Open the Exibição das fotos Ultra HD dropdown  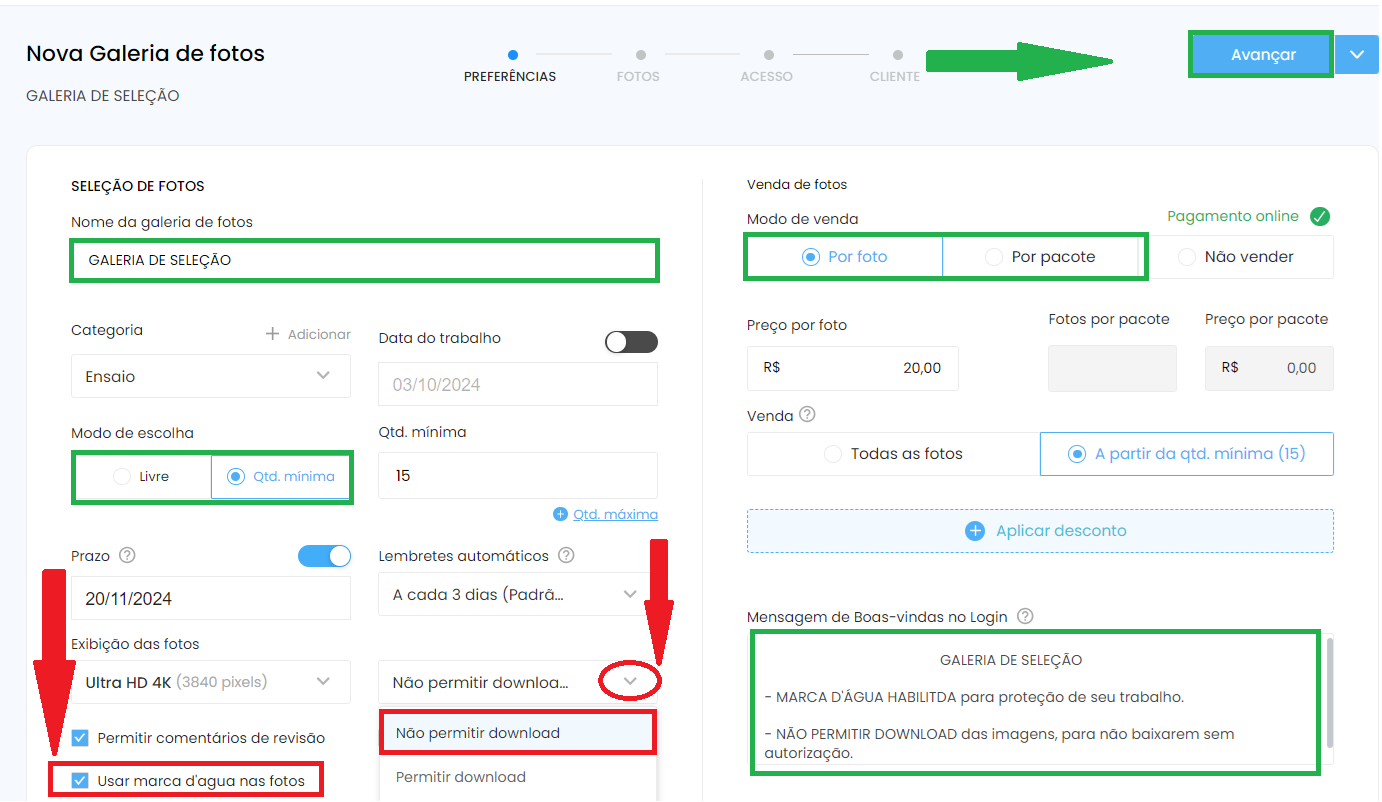click(211, 682)
